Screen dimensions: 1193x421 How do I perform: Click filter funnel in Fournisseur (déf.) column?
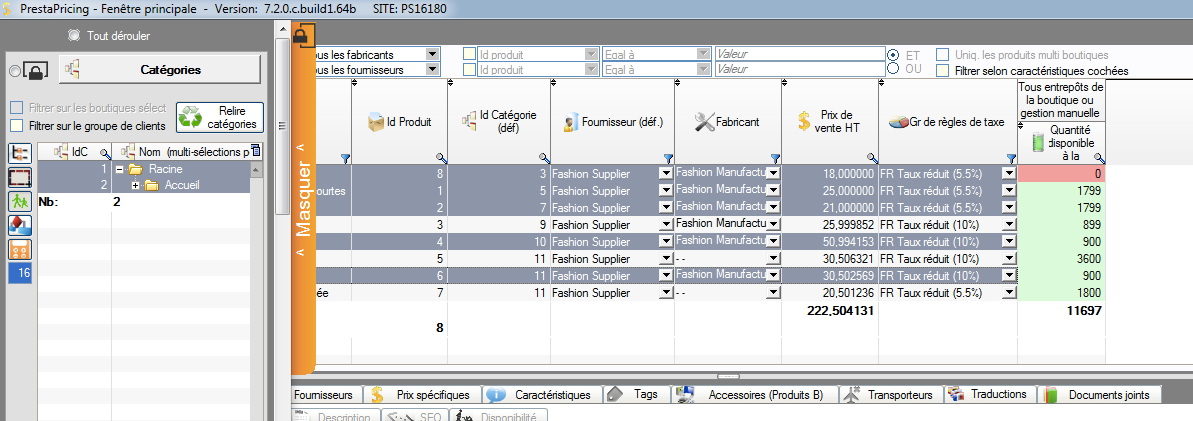pos(668,158)
